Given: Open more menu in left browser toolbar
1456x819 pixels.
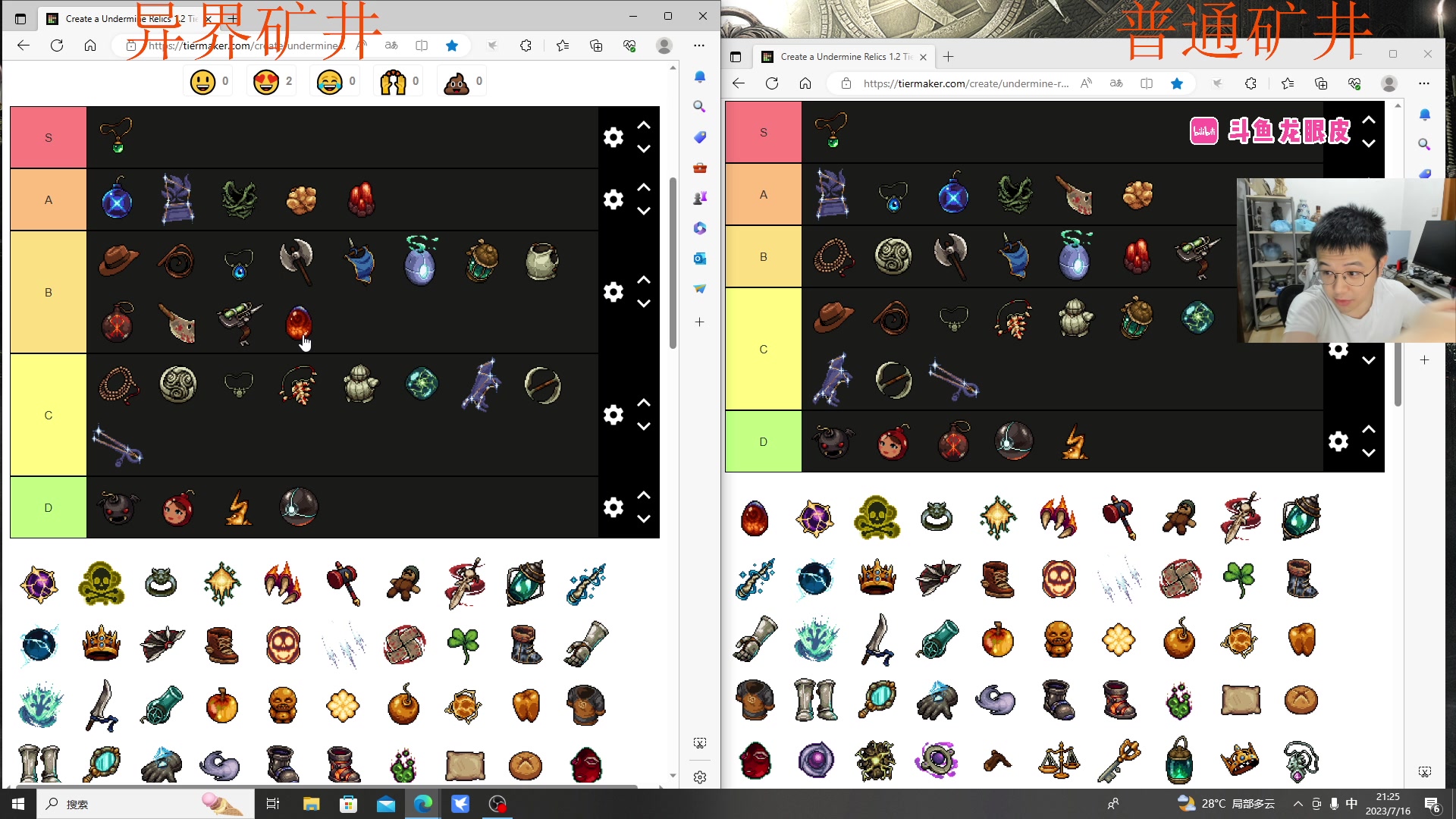Looking at the screenshot, I should click(699, 45).
